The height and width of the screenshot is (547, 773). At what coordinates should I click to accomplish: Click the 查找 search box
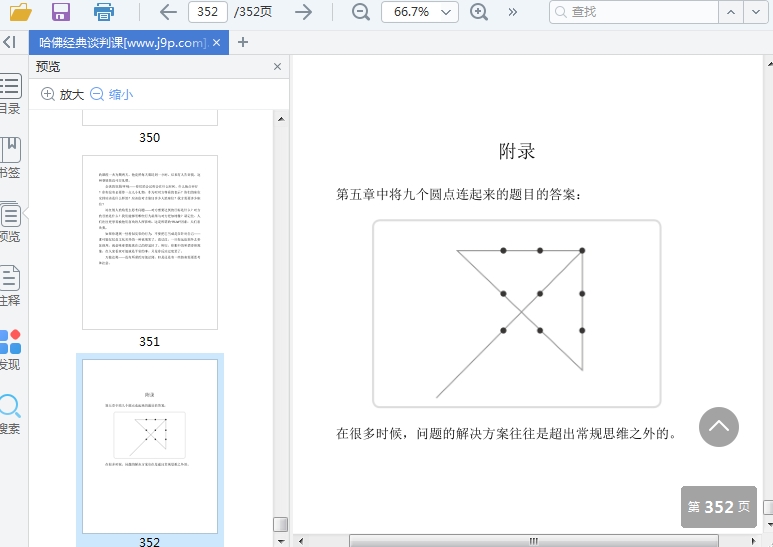633,12
